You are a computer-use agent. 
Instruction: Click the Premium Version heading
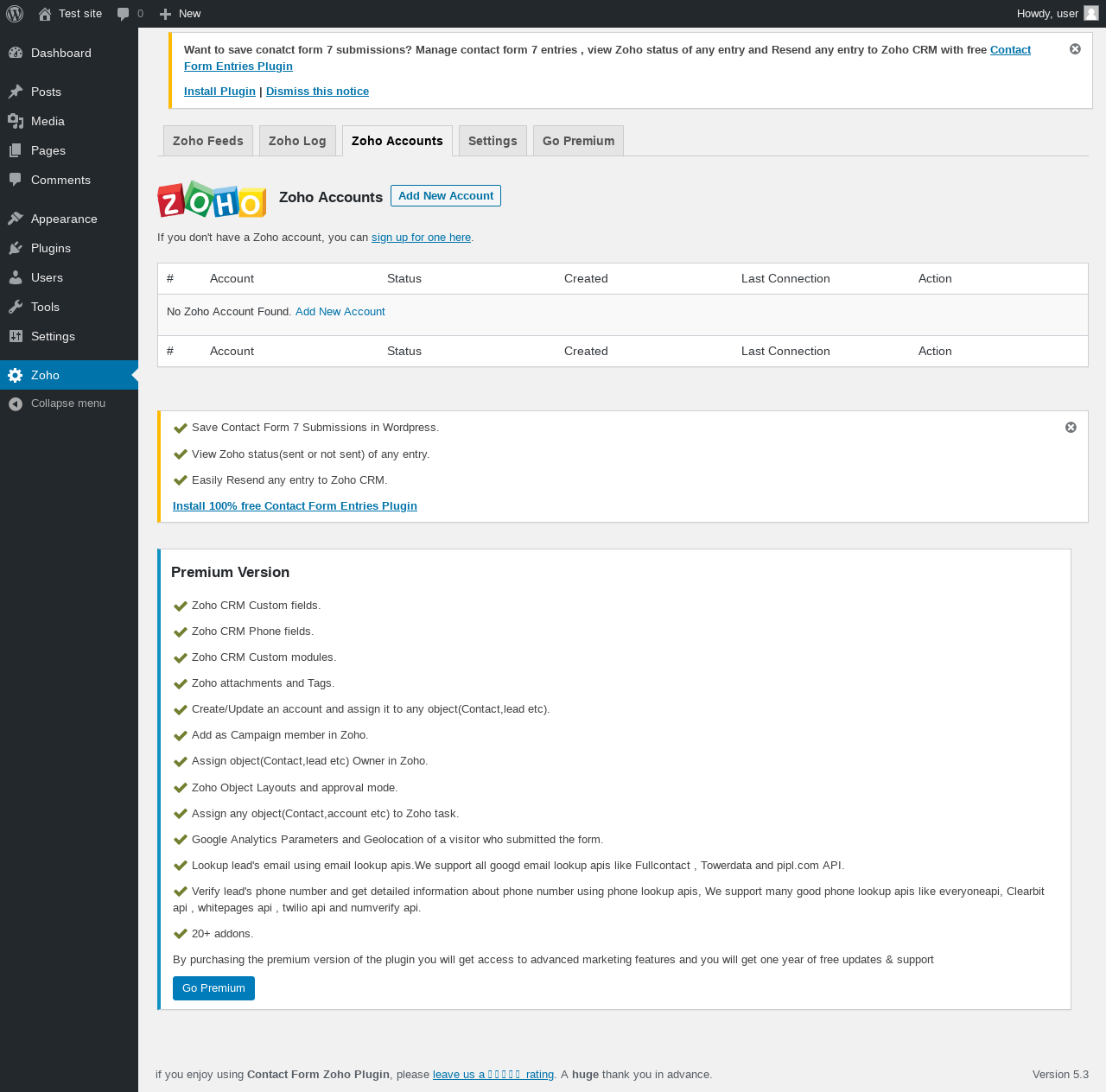[230, 572]
